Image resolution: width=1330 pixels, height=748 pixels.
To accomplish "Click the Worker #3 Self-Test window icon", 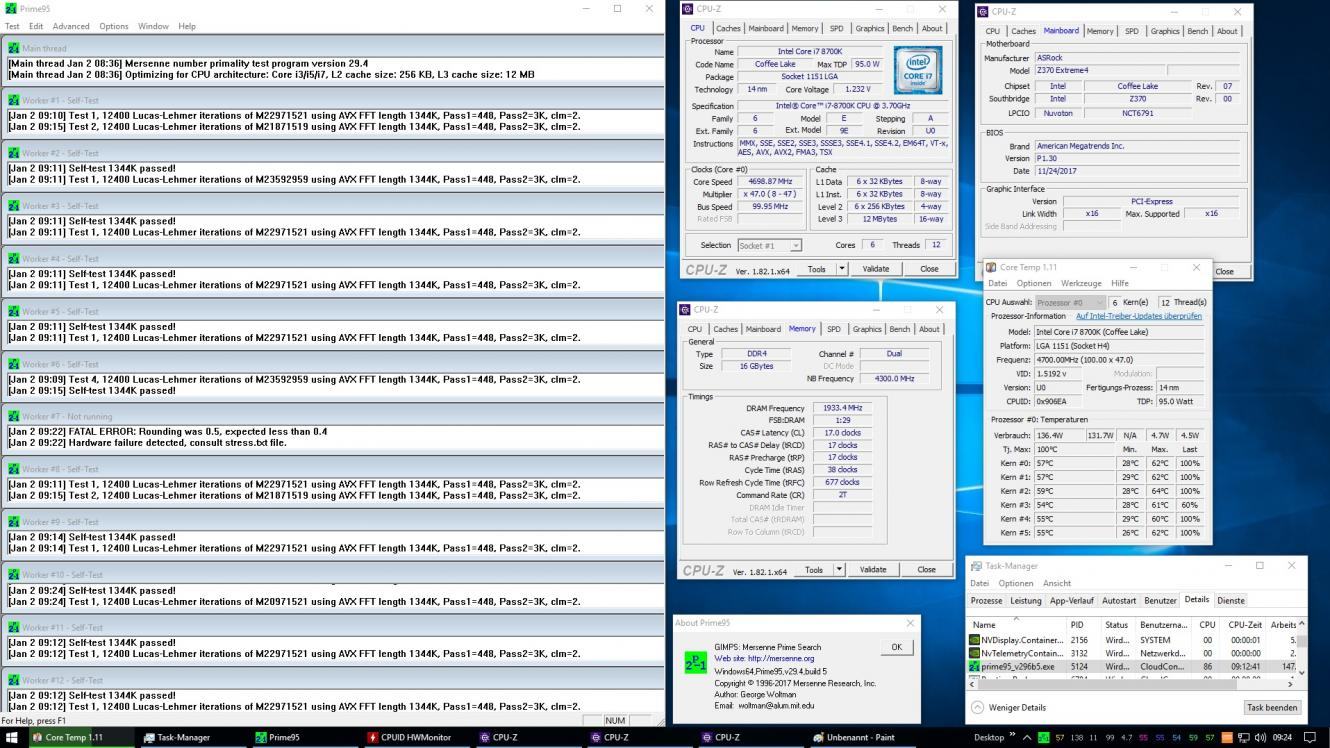I will click(x=14, y=206).
